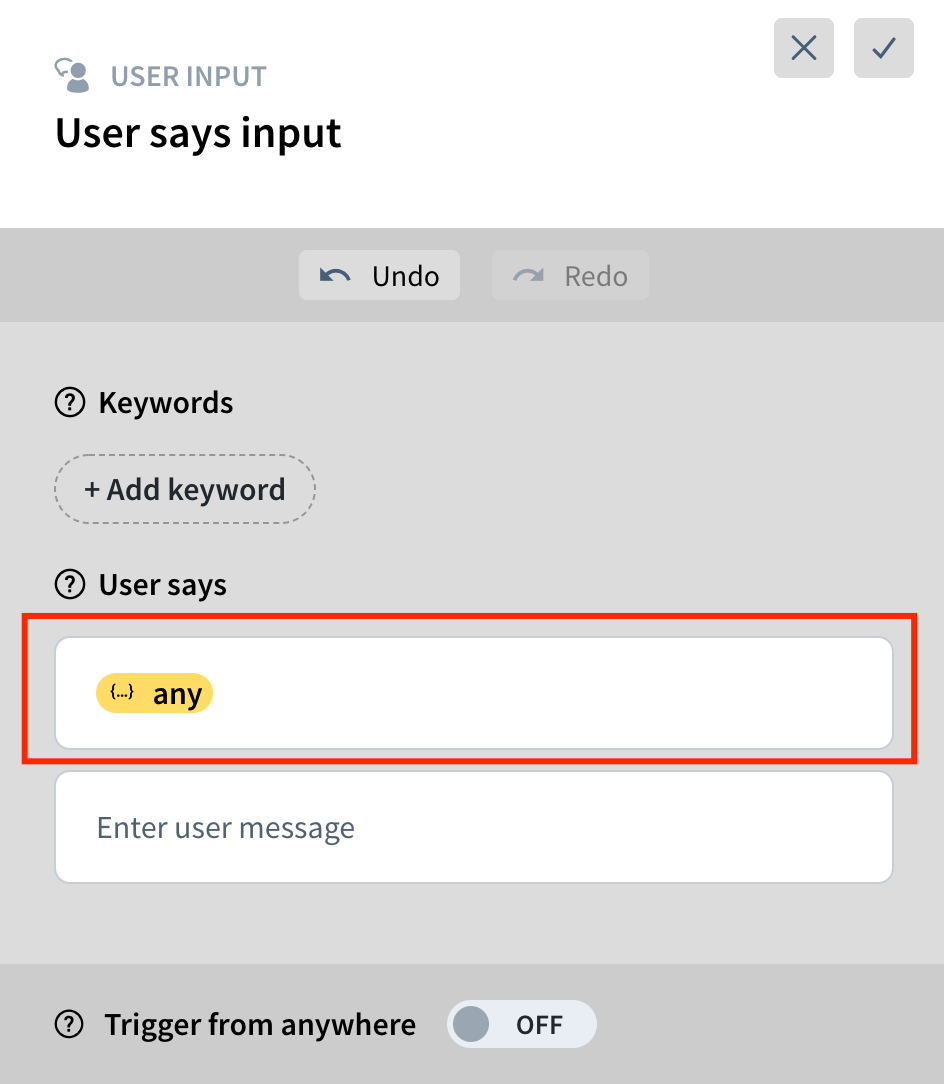Click the User says input title

tap(198, 133)
